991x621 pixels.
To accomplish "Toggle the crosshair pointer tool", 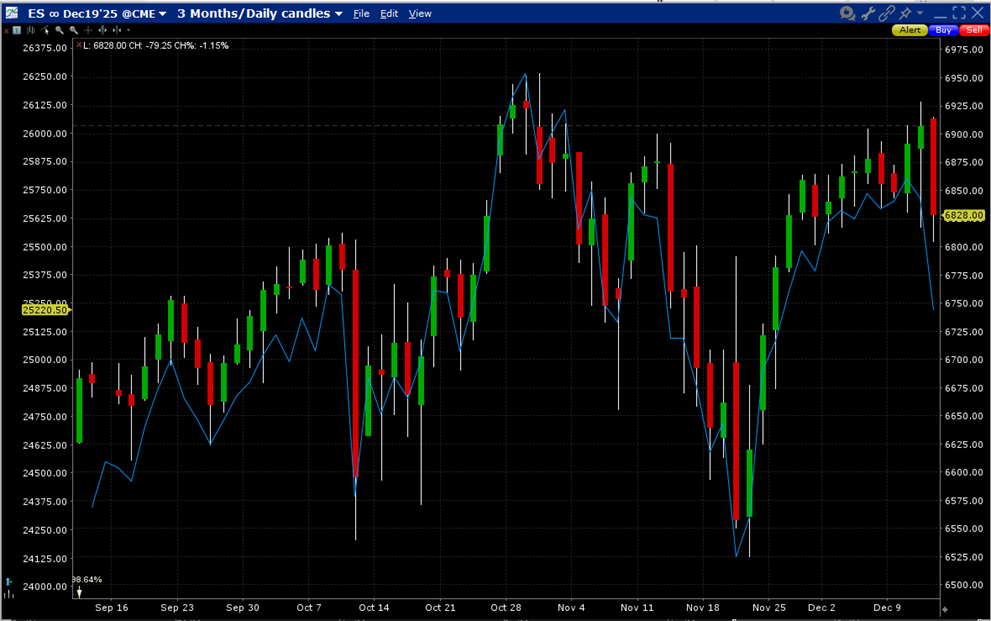I will click(88, 30).
